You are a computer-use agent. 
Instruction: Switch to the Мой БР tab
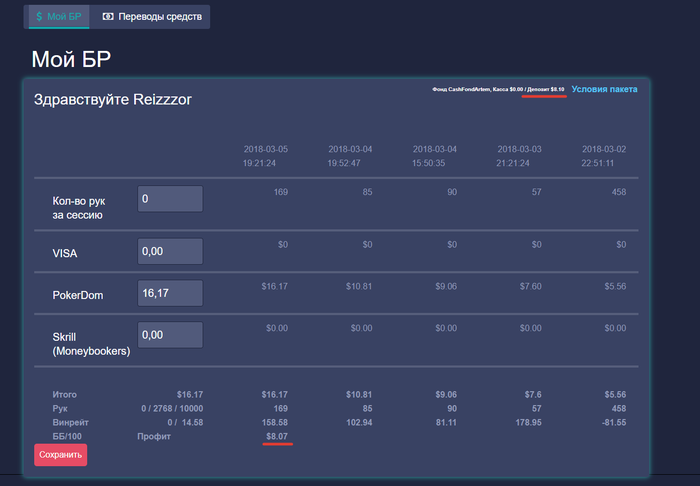[59, 17]
